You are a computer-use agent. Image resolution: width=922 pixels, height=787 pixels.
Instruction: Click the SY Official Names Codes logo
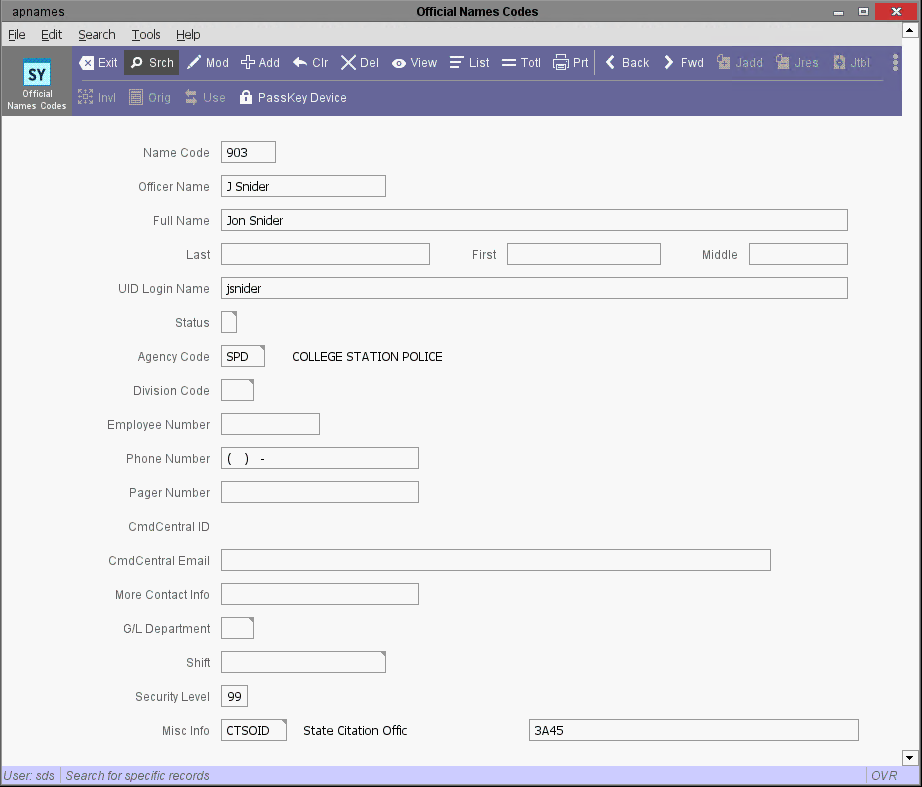click(x=37, y=83)
